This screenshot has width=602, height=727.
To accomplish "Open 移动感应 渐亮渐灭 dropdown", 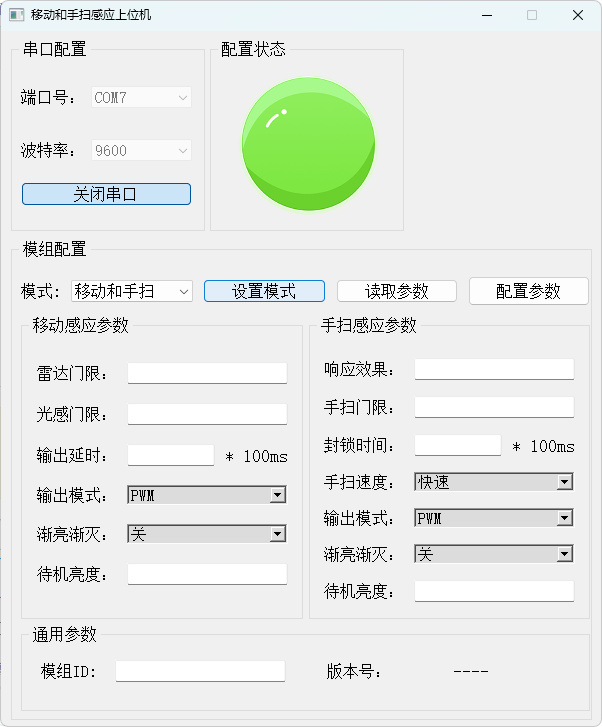I will [207, 534].
